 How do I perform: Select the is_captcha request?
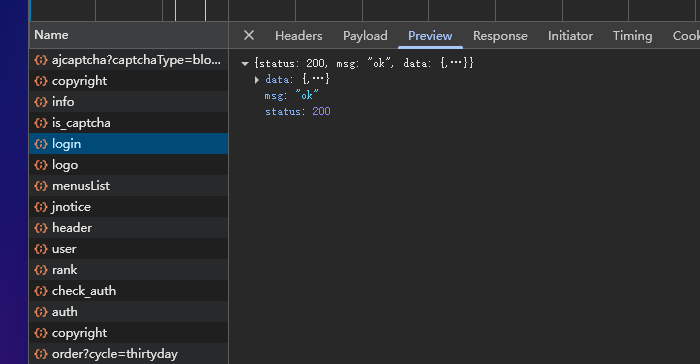(129, 123)
